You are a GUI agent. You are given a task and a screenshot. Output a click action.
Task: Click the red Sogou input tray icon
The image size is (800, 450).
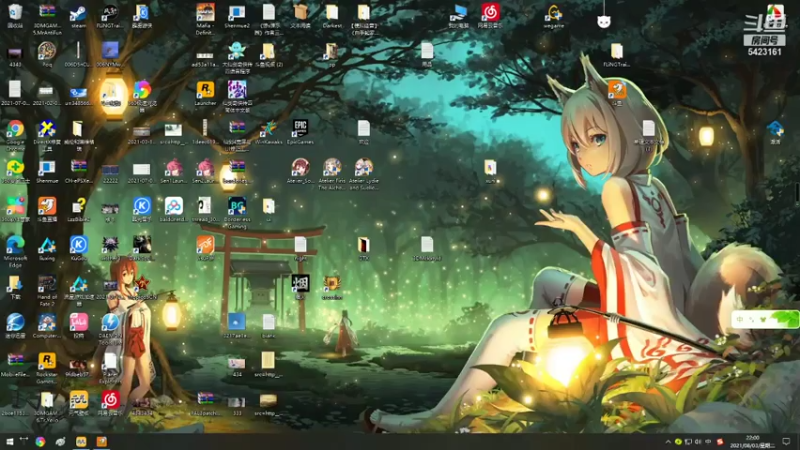pos(719,442)
